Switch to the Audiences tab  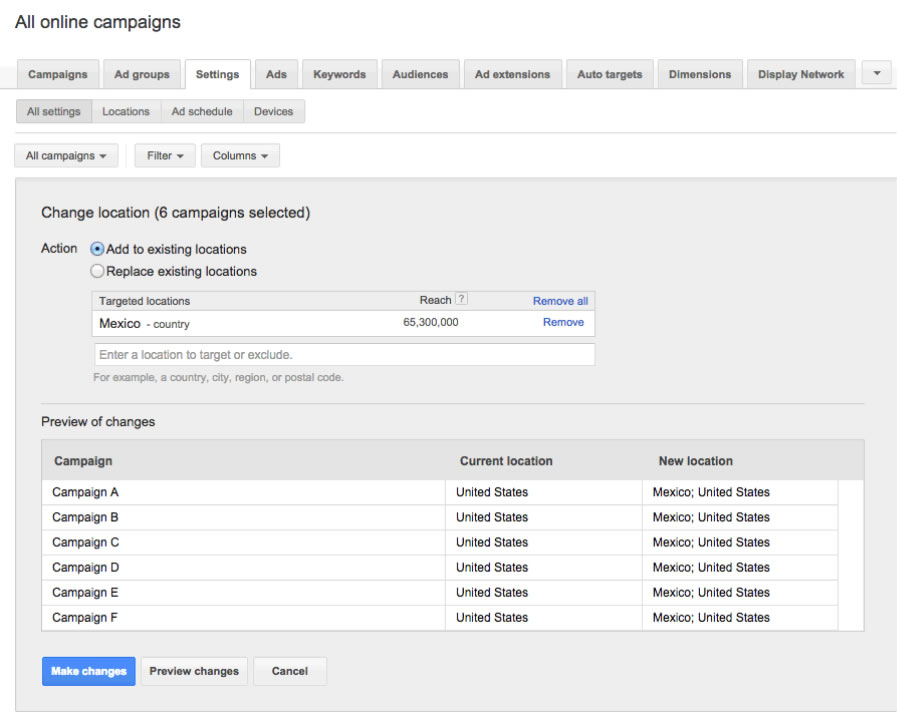[420, 74]
